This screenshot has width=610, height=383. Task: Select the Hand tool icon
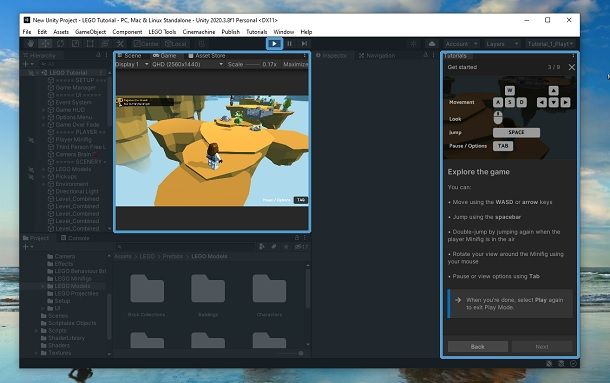[x=30, y=44]
